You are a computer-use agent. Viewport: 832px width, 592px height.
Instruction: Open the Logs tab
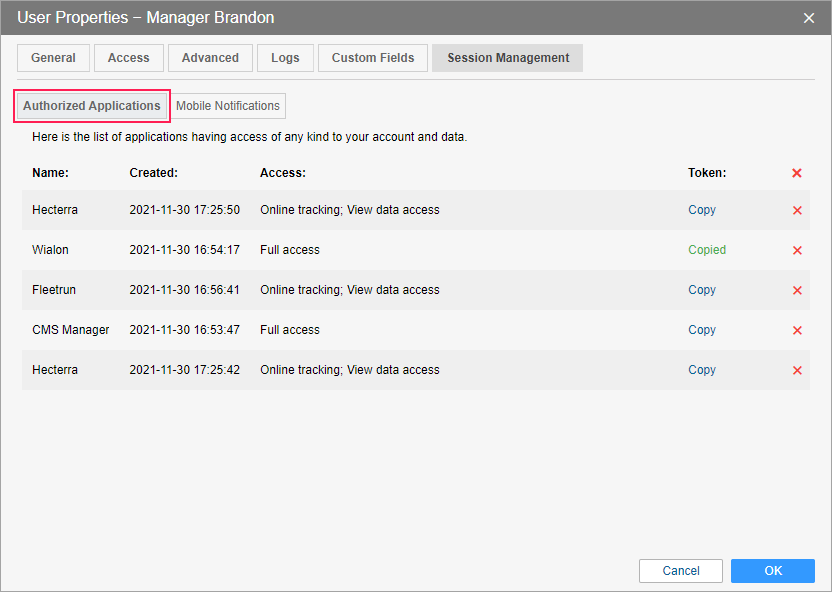point(285,58)
